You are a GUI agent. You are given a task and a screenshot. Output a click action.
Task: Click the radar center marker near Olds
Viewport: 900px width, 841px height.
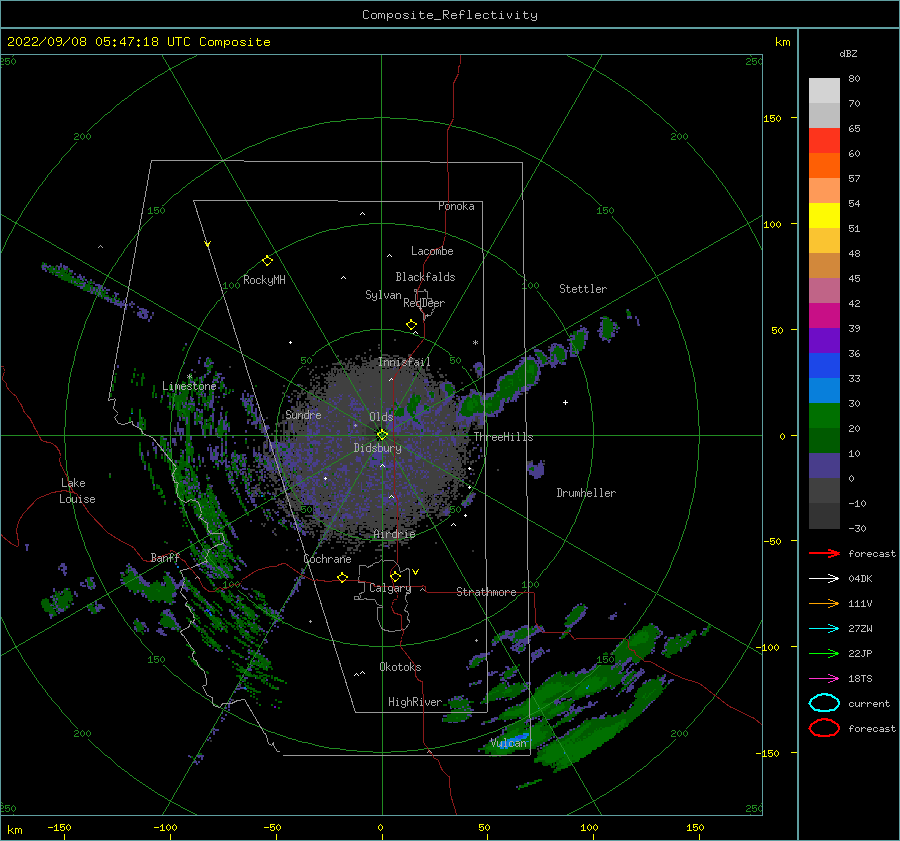click(382, 435)
